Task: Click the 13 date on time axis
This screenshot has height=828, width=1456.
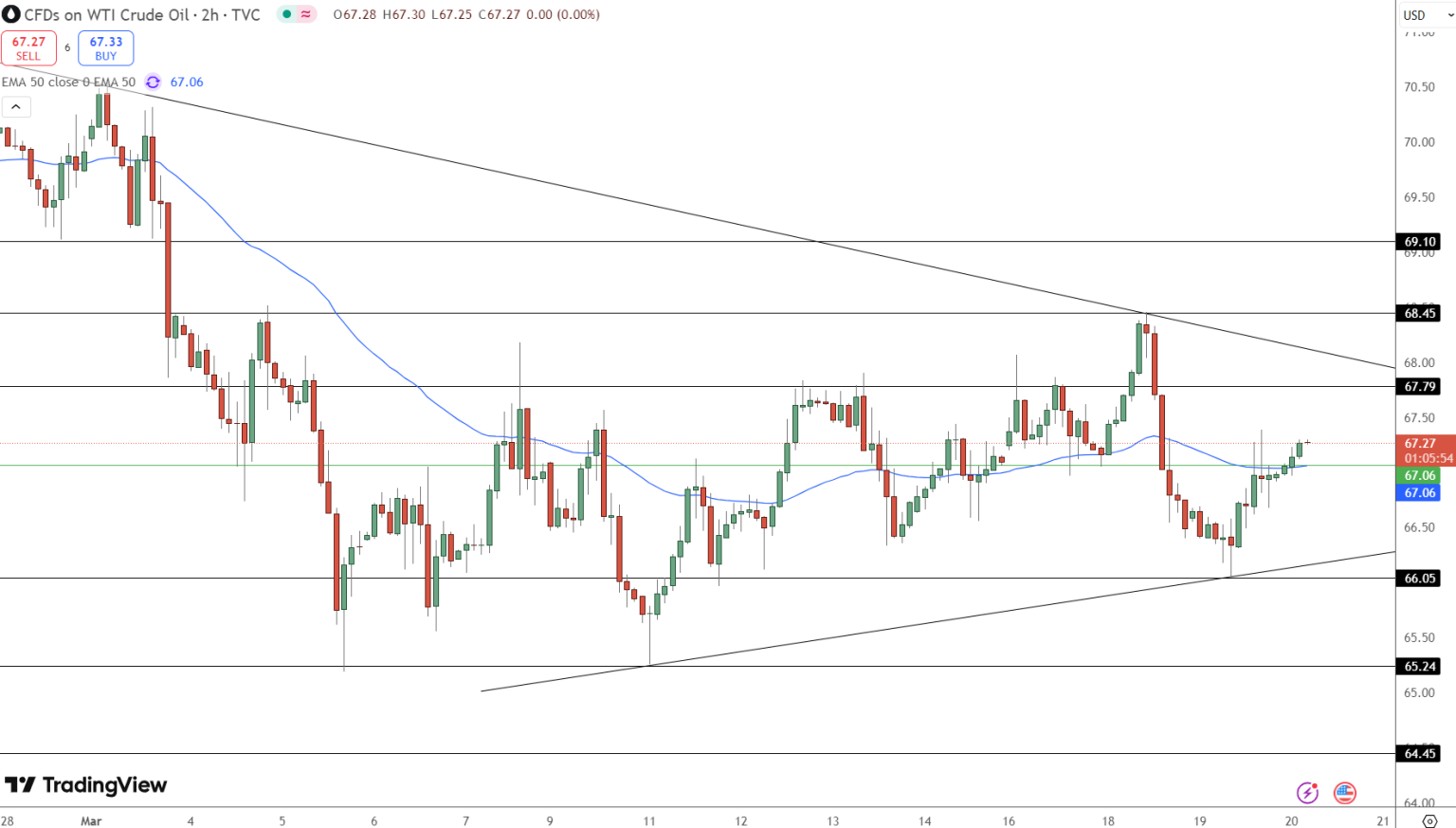Action: (832, 820)
